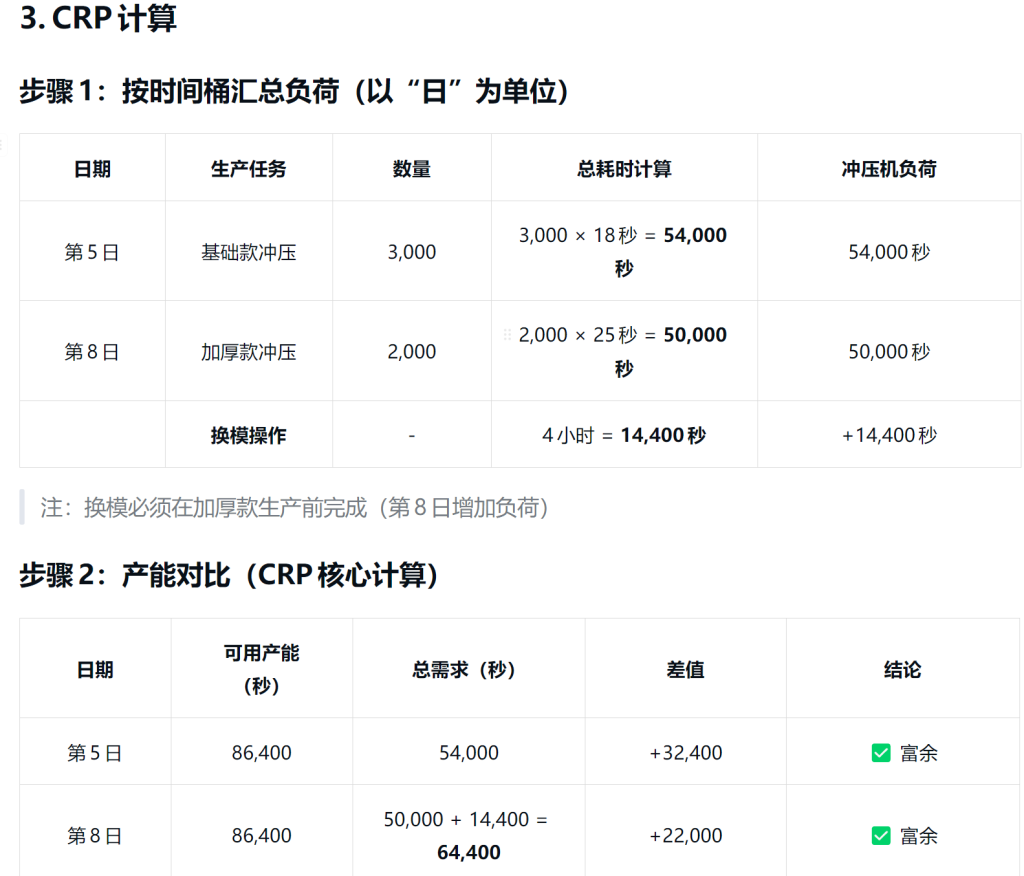
Task: Click the "可用产能（秒）" column header
Action: [261, 670]
